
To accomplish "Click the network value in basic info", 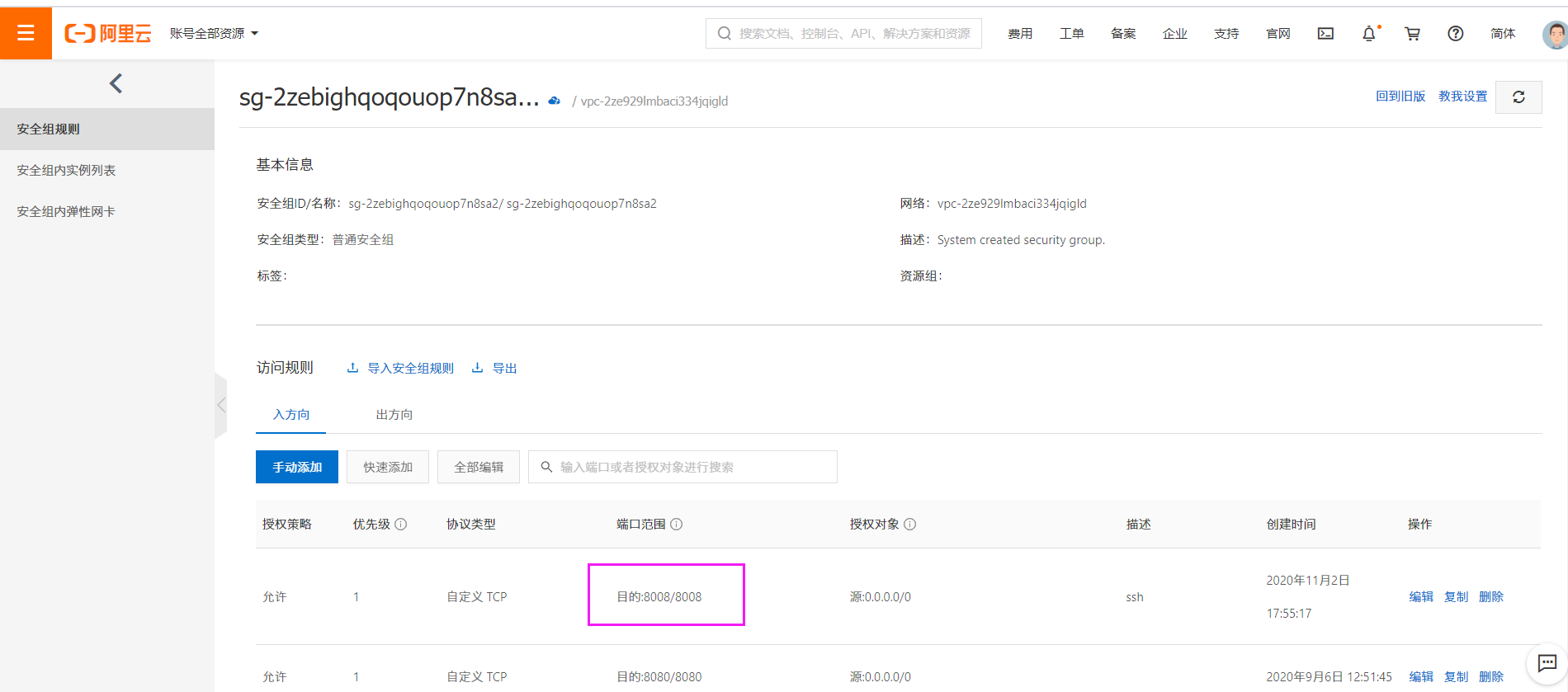I will click(x=1012, y=204).
